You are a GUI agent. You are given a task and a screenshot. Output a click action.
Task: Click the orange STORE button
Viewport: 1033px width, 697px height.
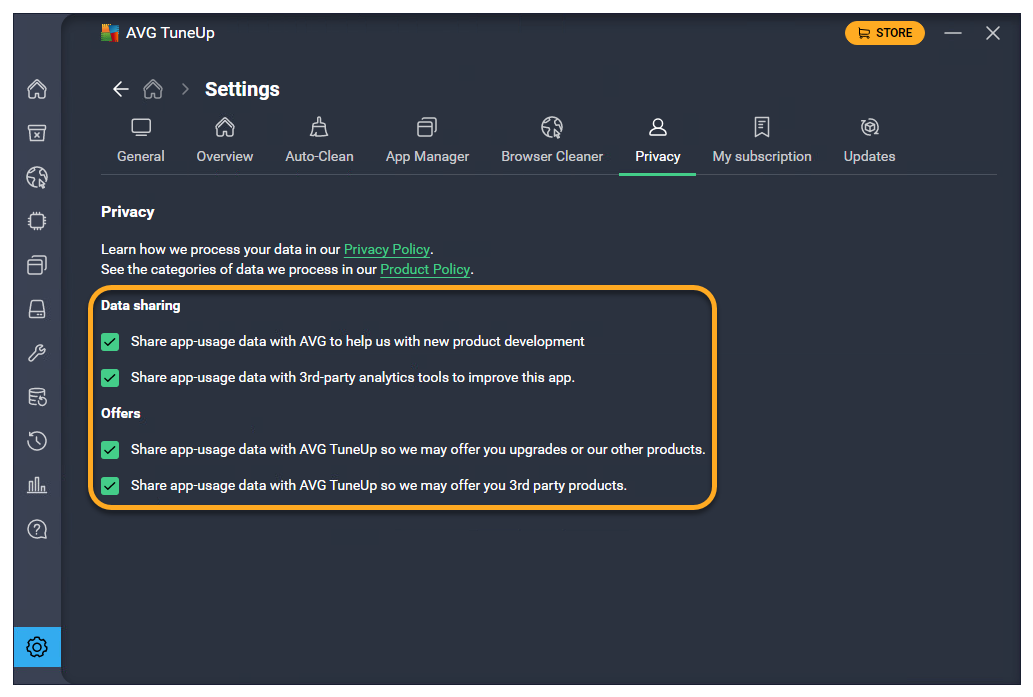coord(885,33)
